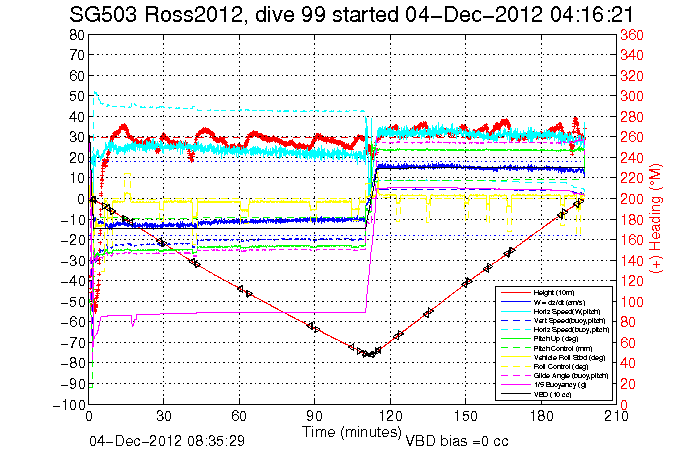Click the red '100' heading tick label
681x454 pixels.
[x=632, y=302]
